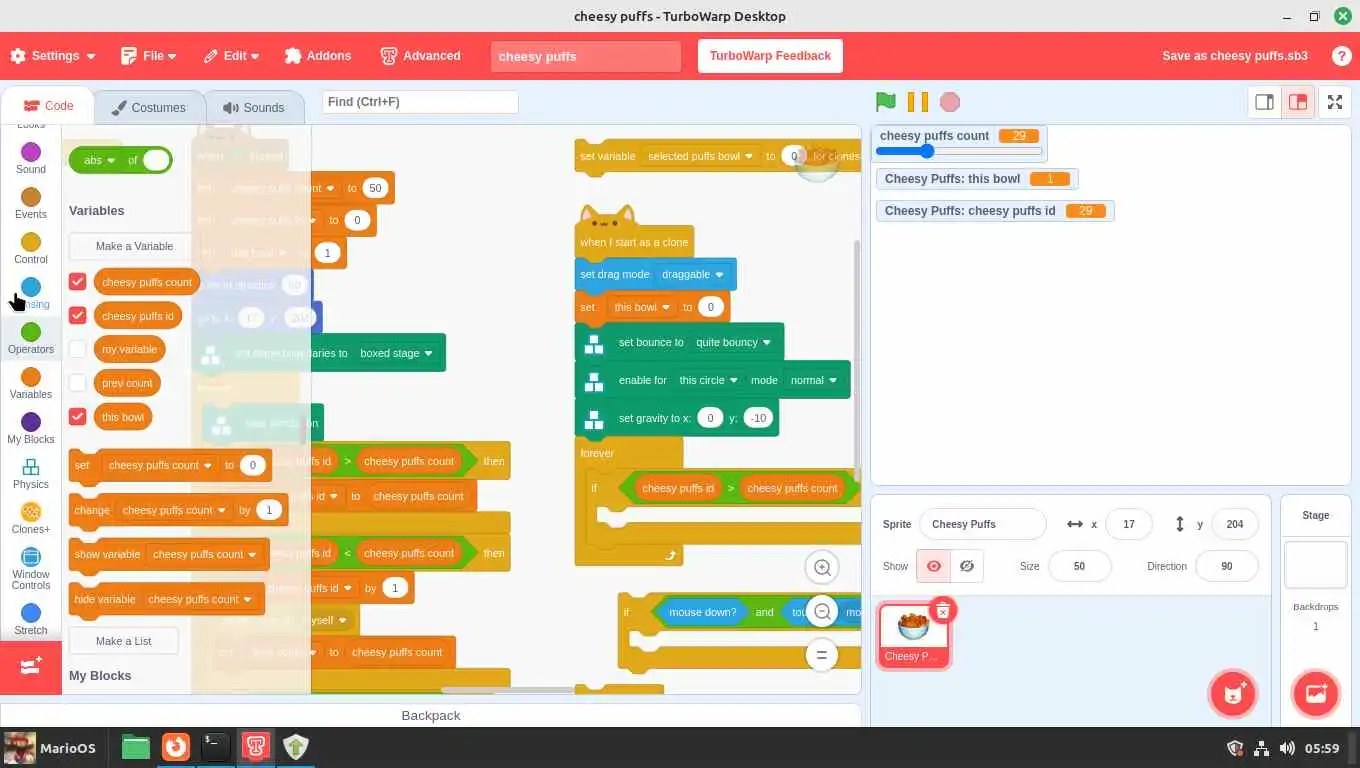Select the Sound block category

pyautogui.click(x=31, y=158)
